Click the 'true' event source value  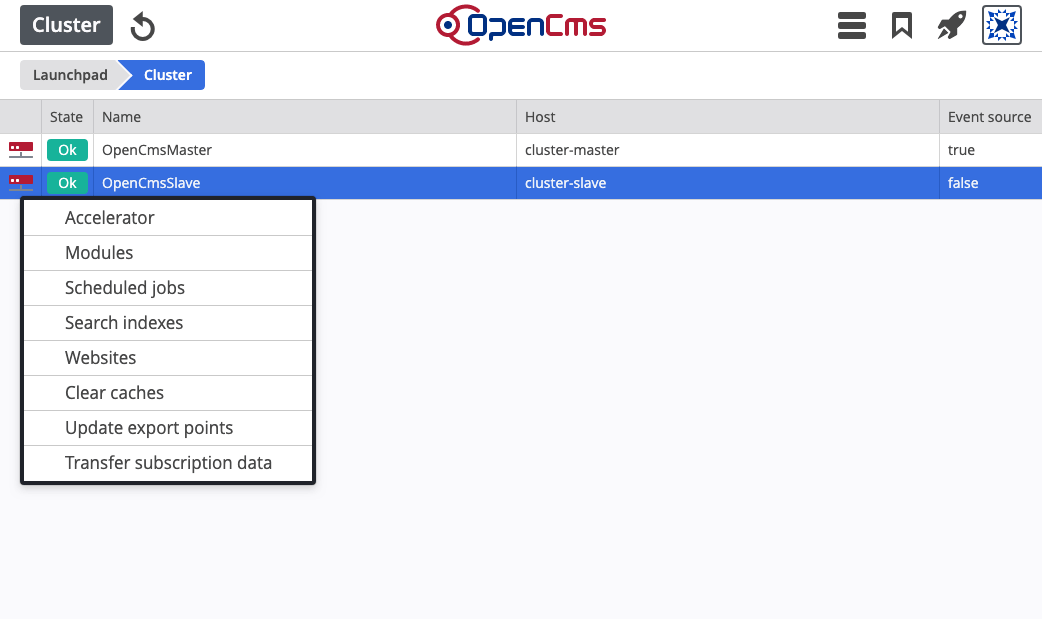[961, 150]
